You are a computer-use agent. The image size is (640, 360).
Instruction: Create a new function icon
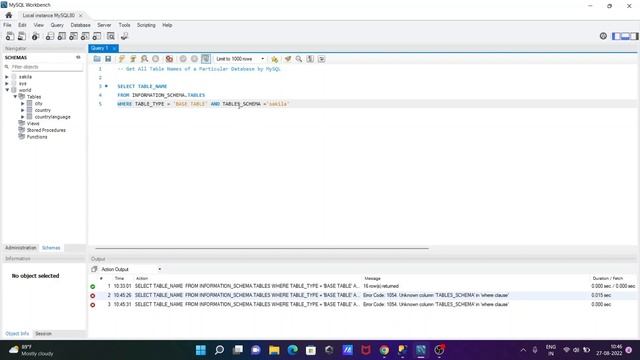(97, 36)
